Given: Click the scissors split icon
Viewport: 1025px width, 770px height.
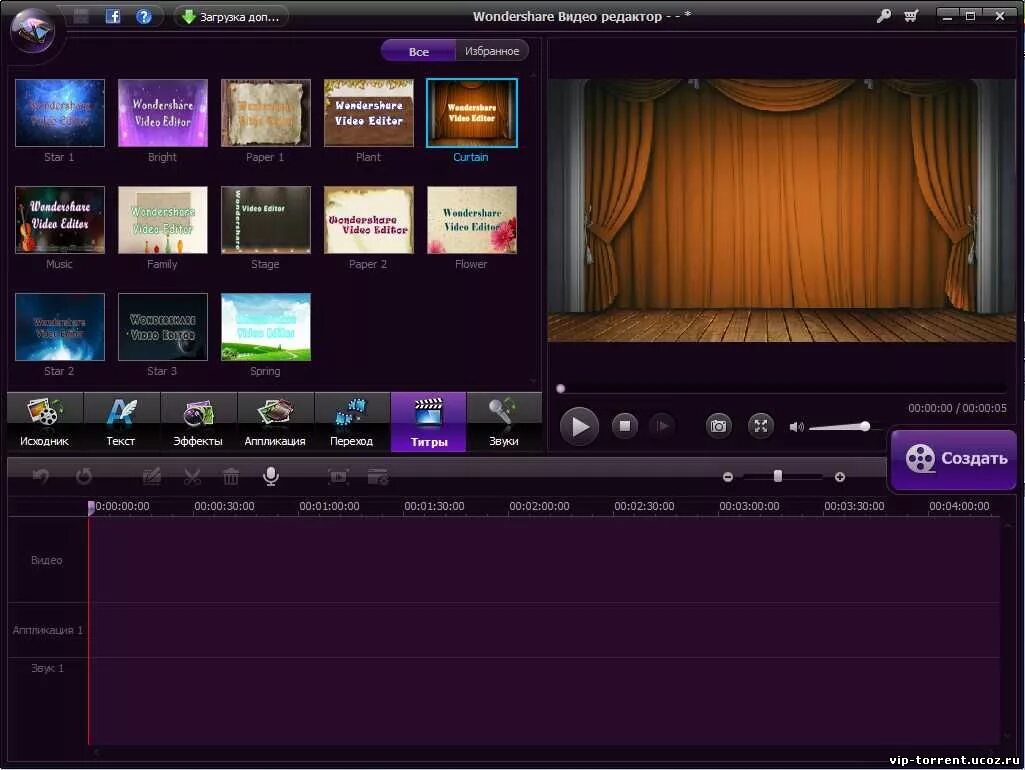Looking at the screenshot, I should click(192, 477).
